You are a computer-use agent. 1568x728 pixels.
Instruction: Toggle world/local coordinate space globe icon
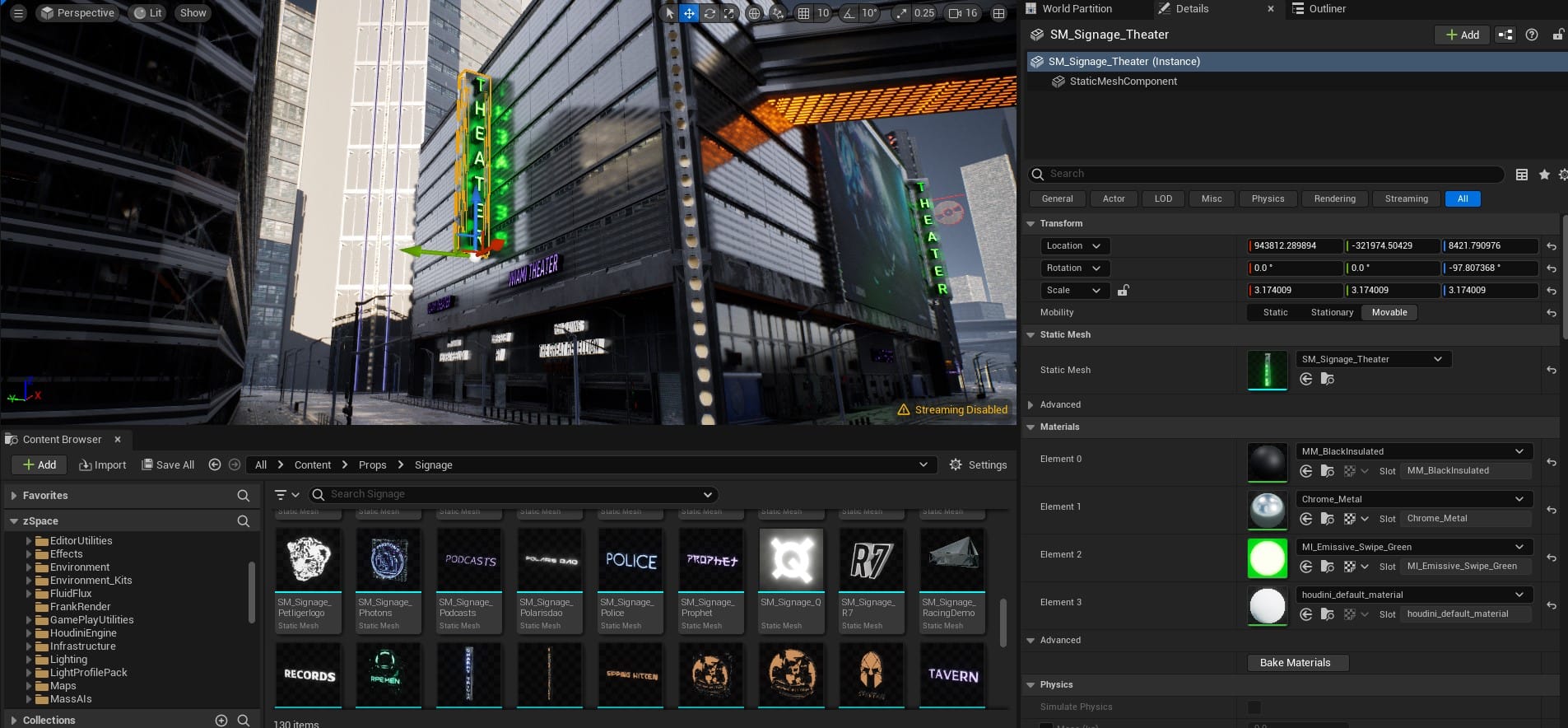point(754,13)
